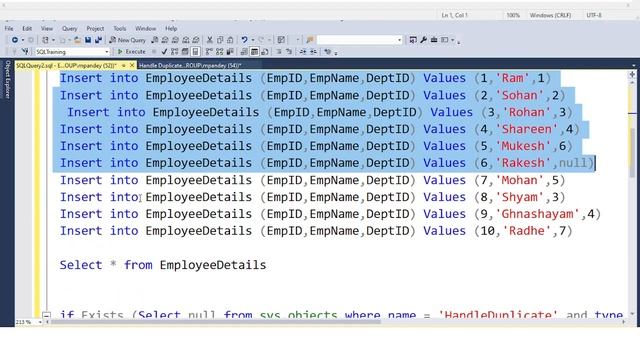
Task: Click the database engine query icon after New Query
Action: point(154,40)
